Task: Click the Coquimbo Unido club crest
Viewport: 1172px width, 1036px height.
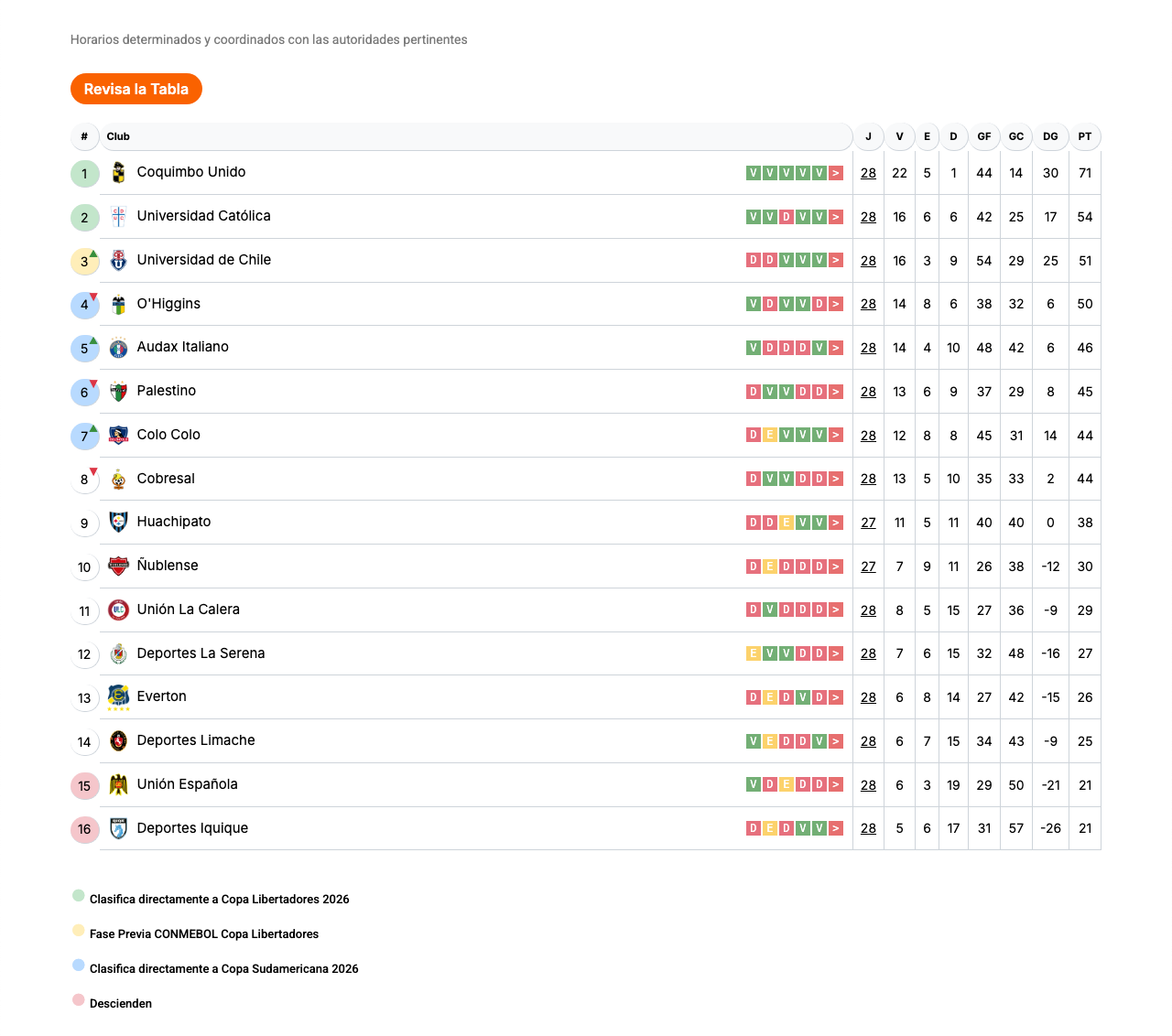Action: 118,173
